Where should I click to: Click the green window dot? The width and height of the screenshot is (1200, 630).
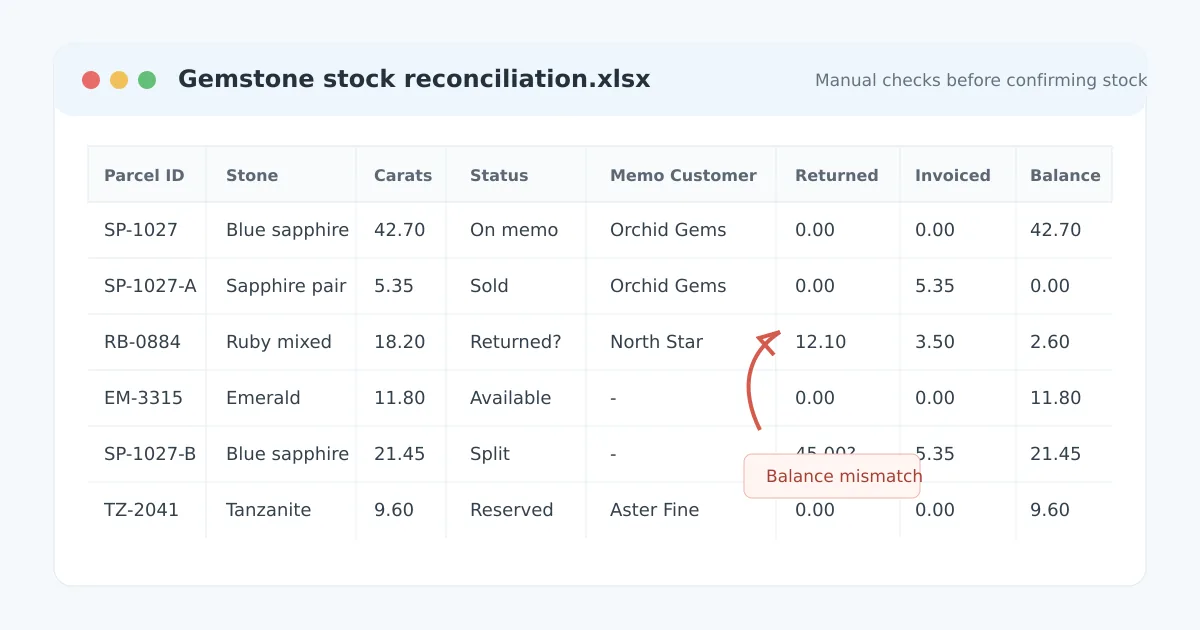[x=147, y=80]
